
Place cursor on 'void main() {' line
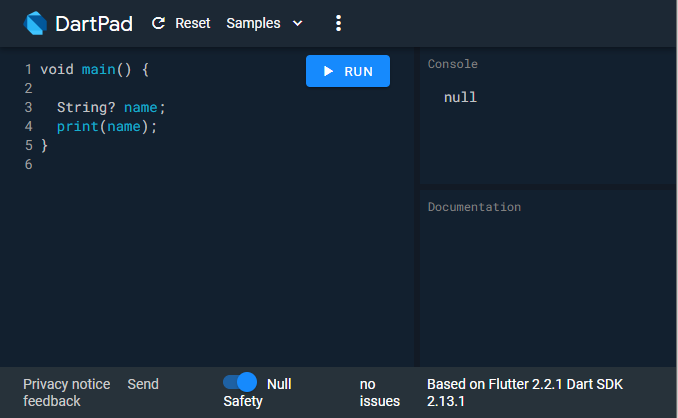(94, 70)
